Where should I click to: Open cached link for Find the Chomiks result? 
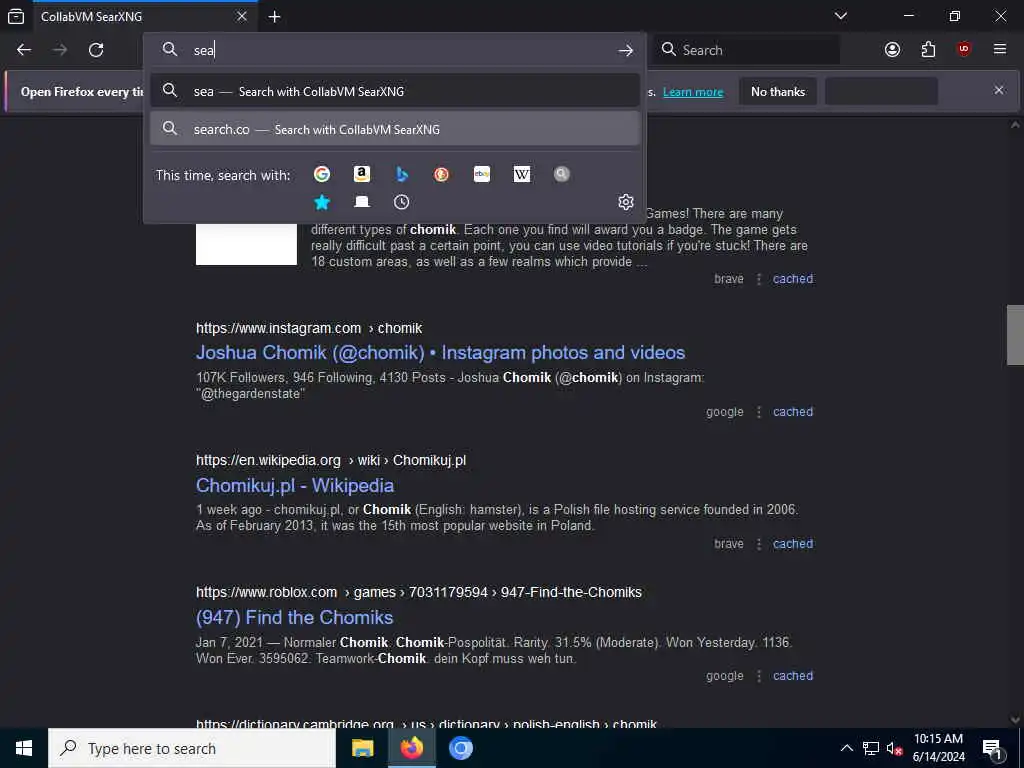pos(793,676)
